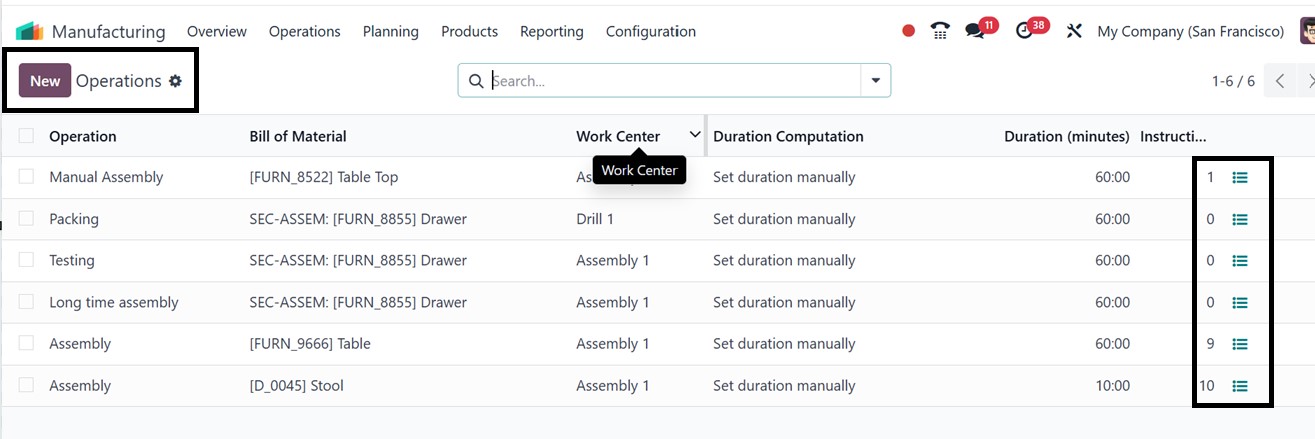Open the Operations settings gear icon

pyautogui.click(x=176, y=81)
